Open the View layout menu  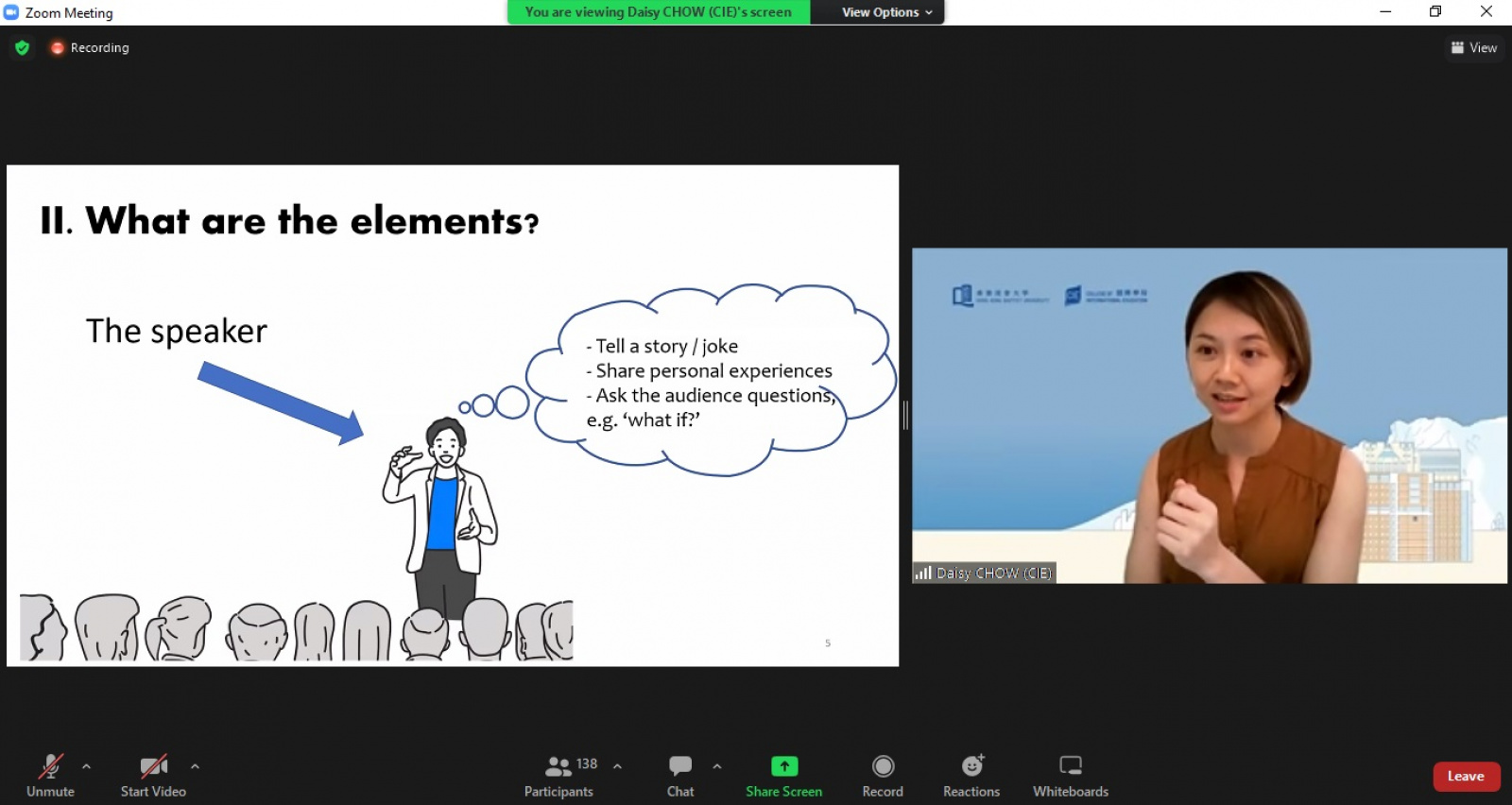[x=1474, y=47]
